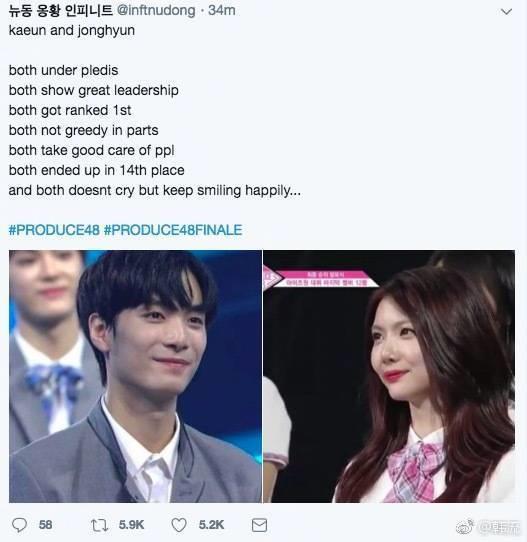Open the display name 뉴동 옹황 인피니트
This screenshot has width=527, height=542.
point(61,10)
